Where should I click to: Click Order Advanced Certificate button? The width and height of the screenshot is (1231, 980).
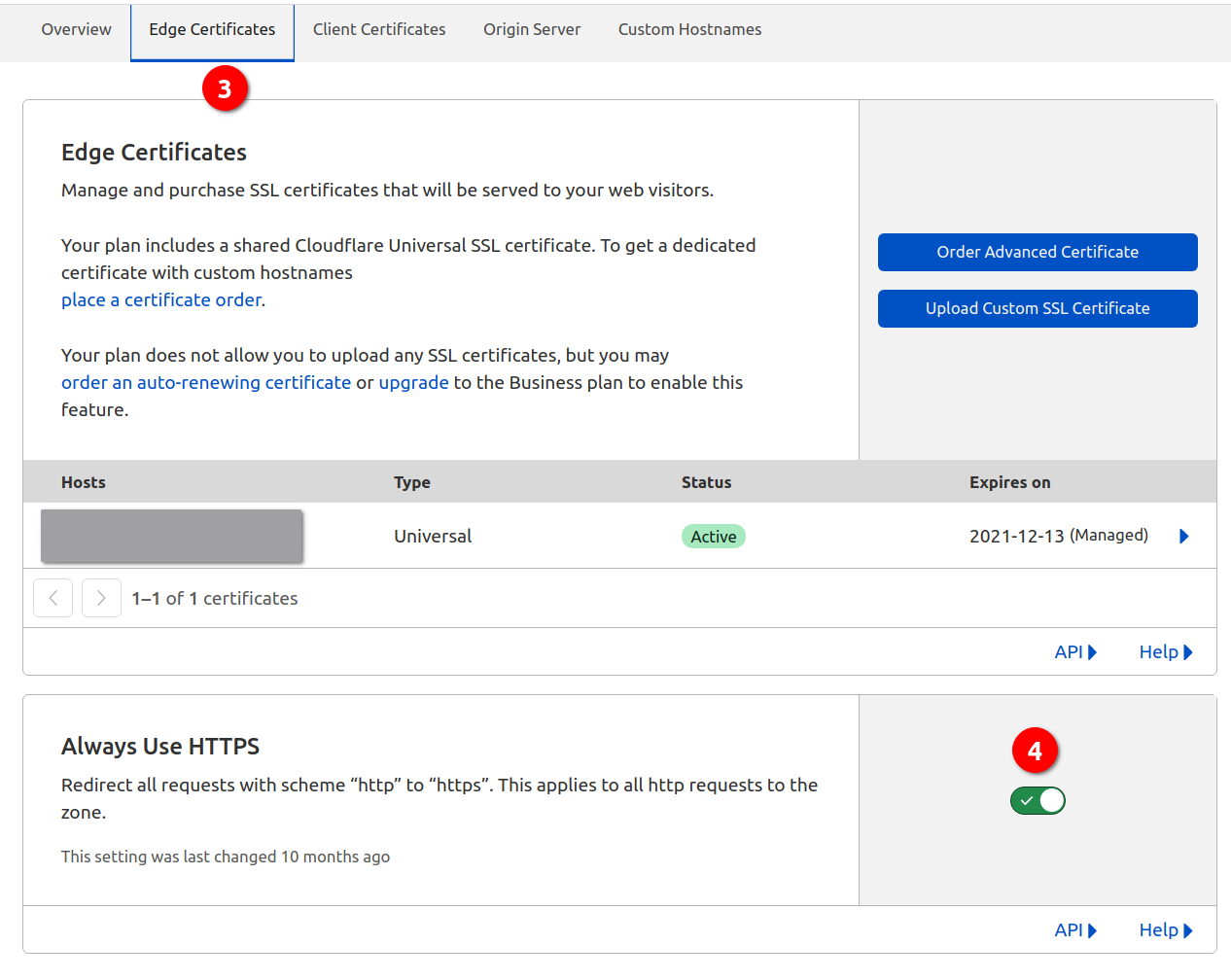(x=1038, y=252)
